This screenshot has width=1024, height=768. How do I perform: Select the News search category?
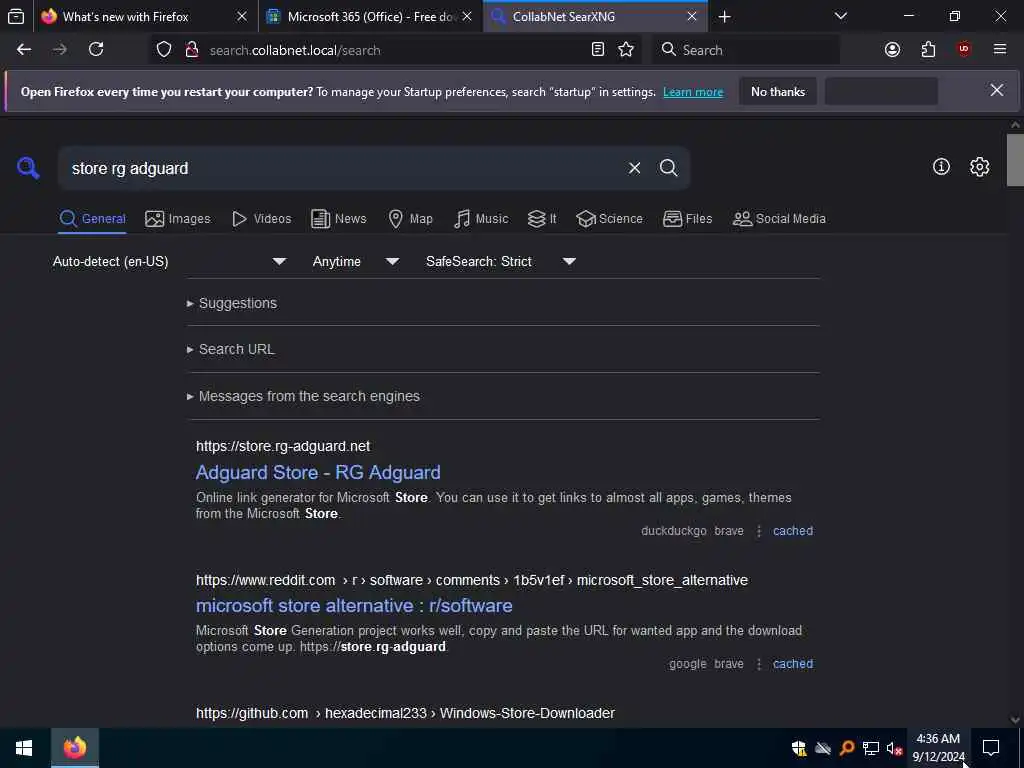click(x=338, y=219)
